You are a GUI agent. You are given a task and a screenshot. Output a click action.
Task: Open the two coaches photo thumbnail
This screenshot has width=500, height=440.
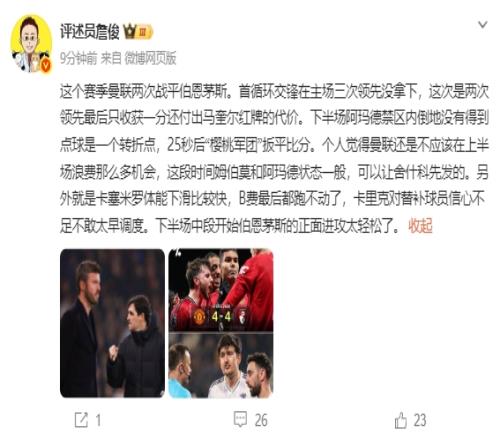112,323
